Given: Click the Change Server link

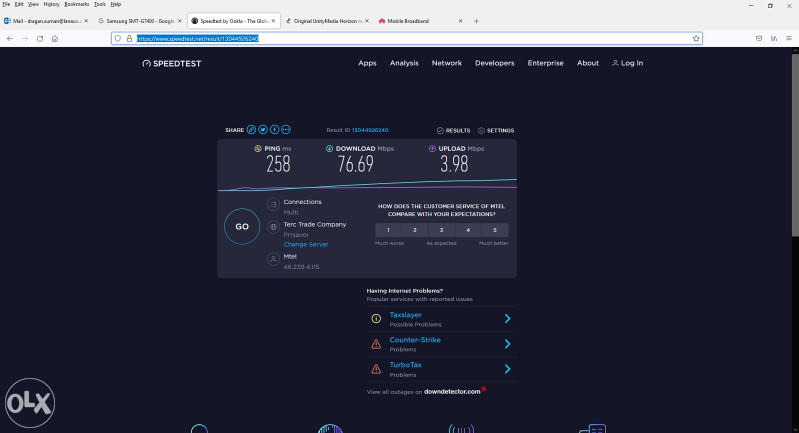Looking at the screenshot, I should (x=306, y=245).
